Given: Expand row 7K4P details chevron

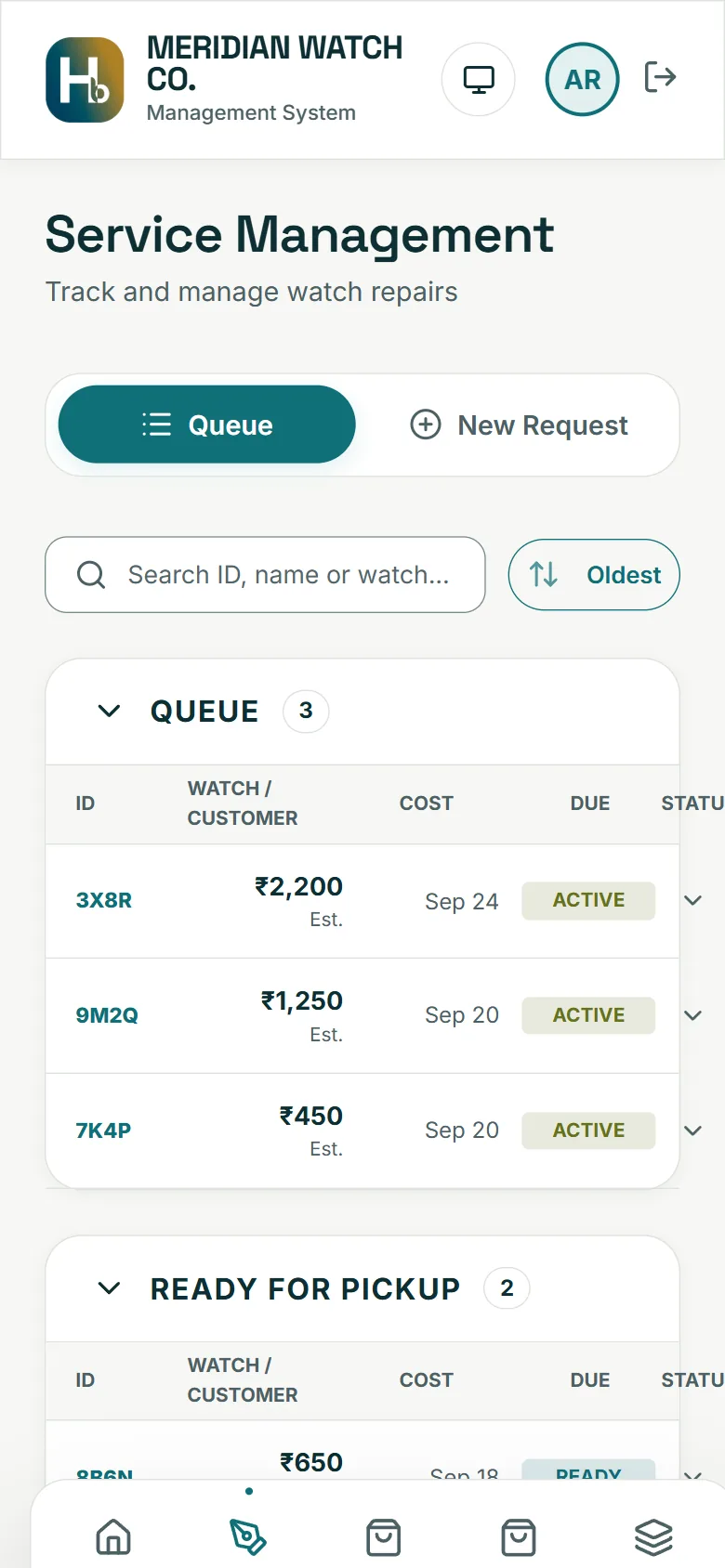Looking at the screenshot, I should (x=692, y=1130).
